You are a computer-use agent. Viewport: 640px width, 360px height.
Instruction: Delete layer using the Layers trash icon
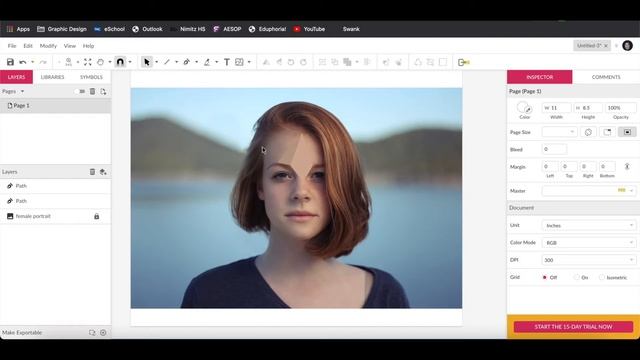coord(92,172)
